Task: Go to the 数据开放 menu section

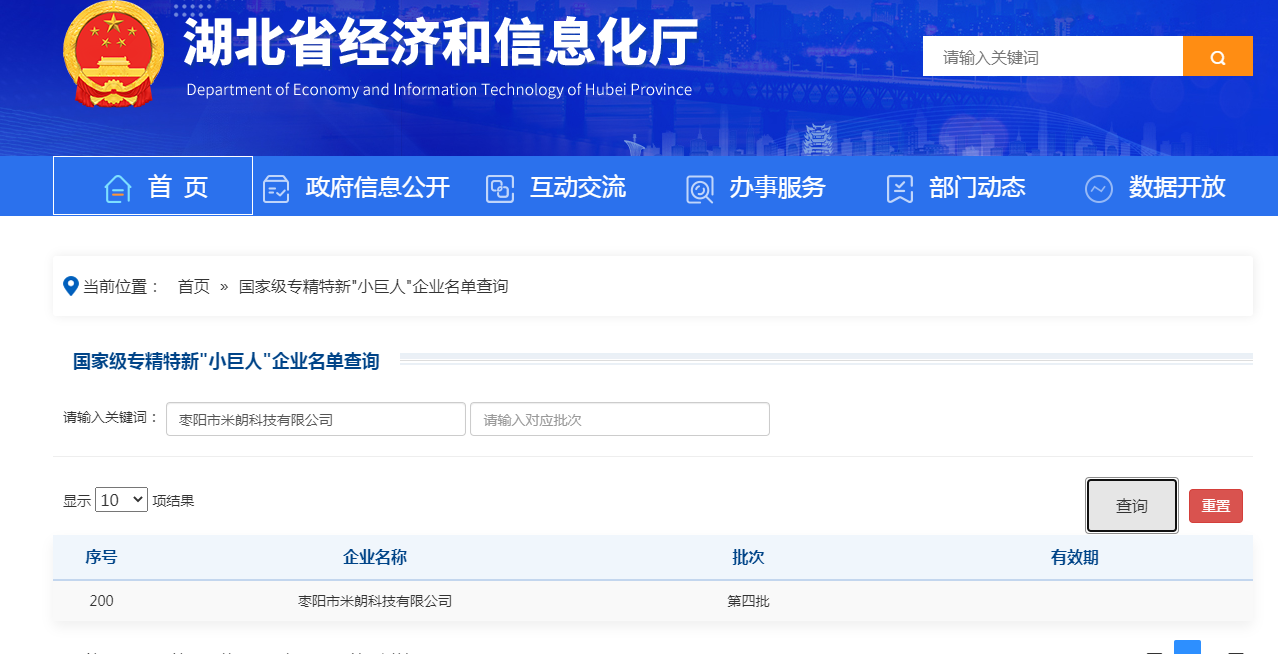Action: pyautogui.click(x=1176, y=187)
